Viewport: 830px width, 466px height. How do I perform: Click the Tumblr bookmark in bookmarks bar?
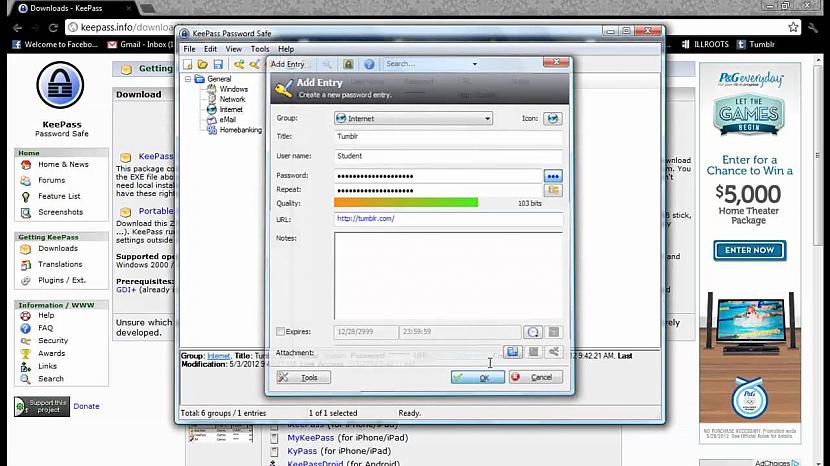coord(756,44)
